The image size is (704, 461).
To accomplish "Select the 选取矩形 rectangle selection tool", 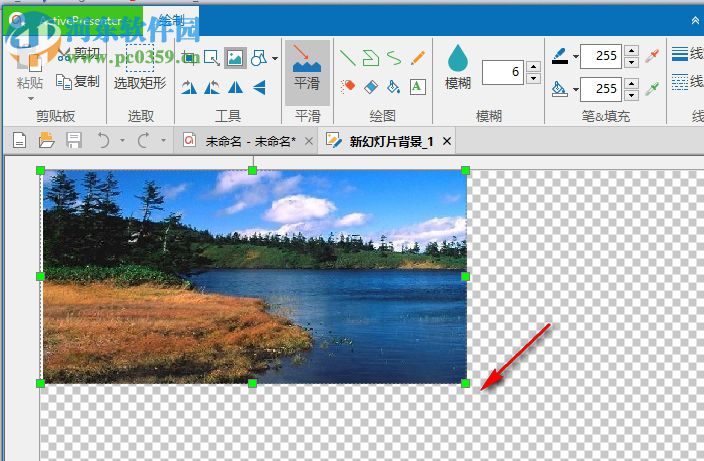I will coord(140,68).
